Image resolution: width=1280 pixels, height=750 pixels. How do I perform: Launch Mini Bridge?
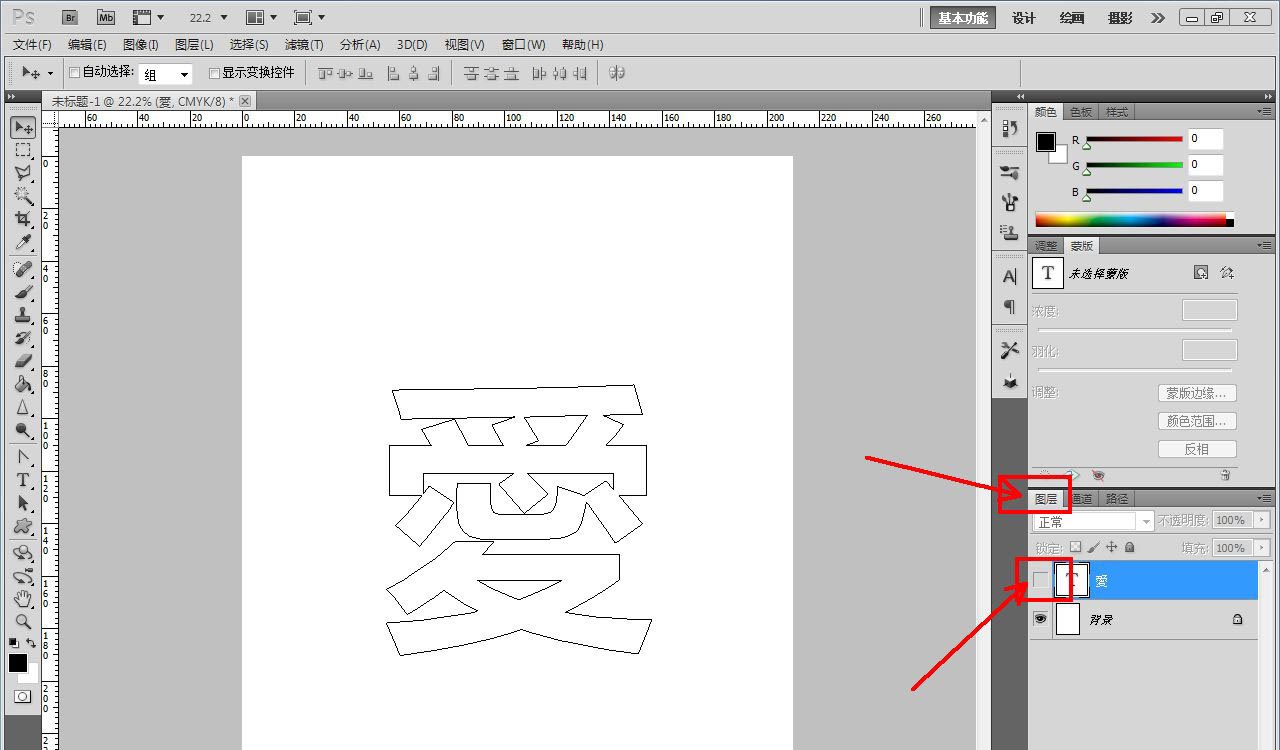tap(105, 18)
